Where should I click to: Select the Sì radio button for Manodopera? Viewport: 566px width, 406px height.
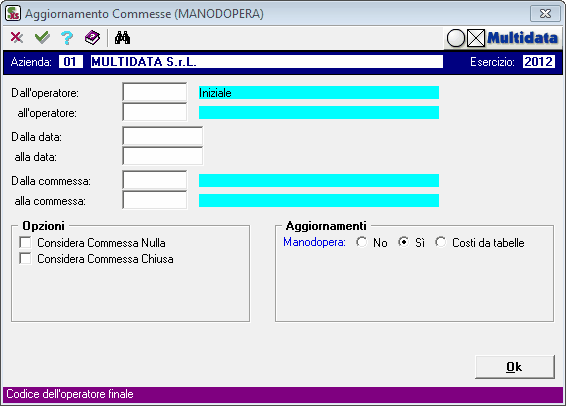[404, 242]
